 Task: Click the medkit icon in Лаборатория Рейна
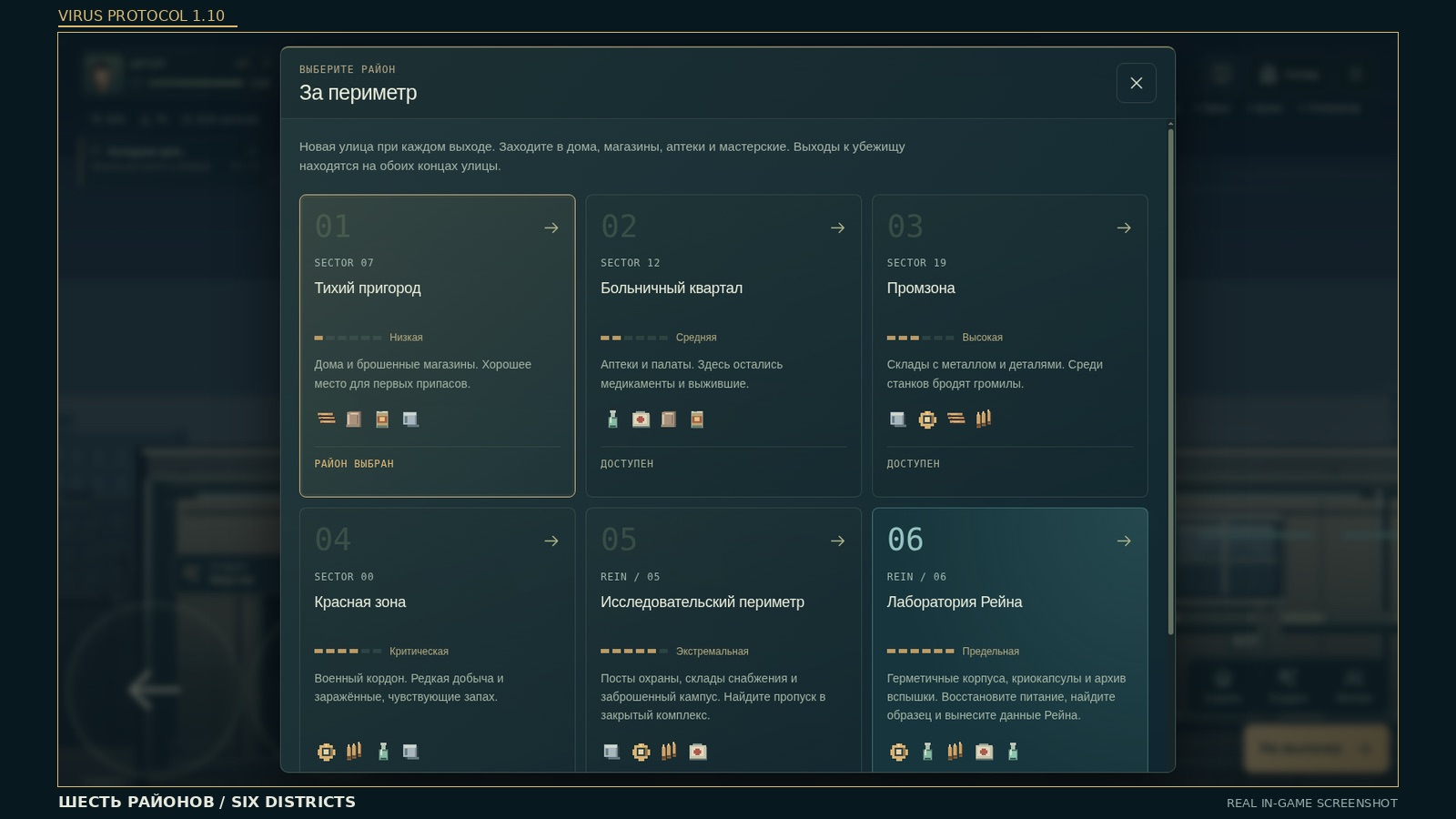[985, 751]
